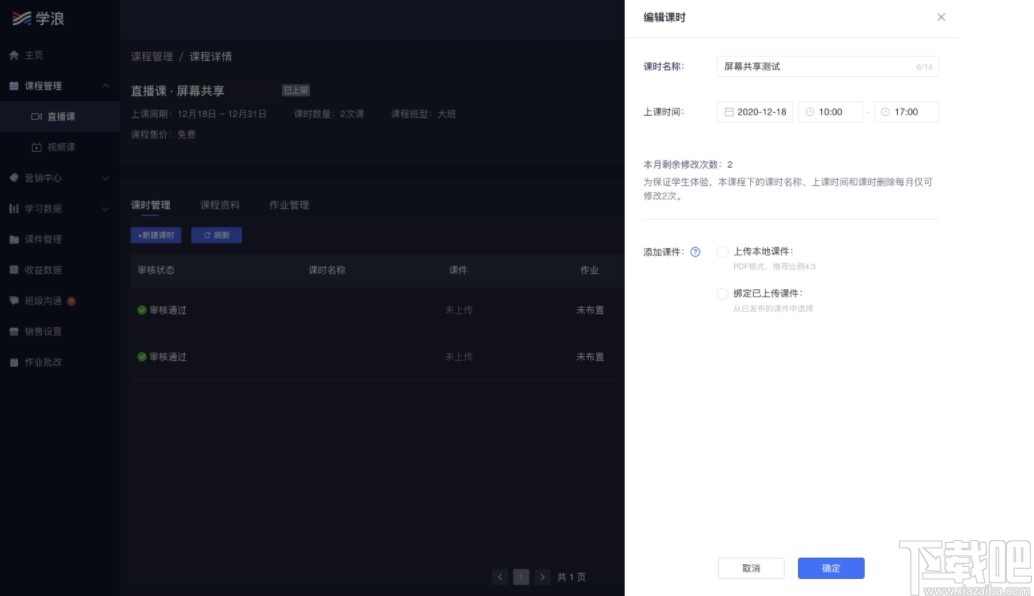Open the 作业管理 tab
This screenshot has height=596, width=1034.
pyautogui.click(x=288, y=204)
